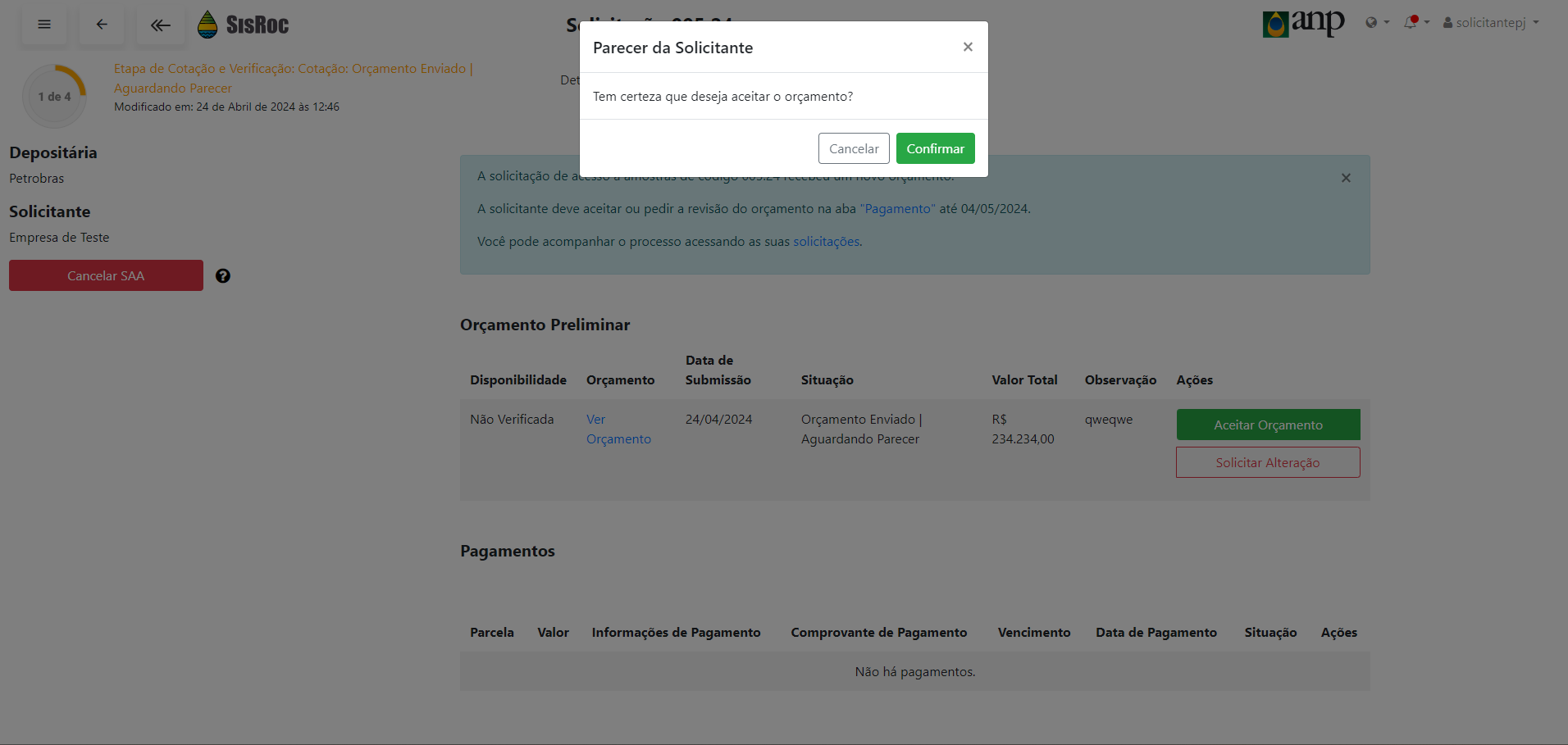Dismiss the info alert banner
This screenshot has width=1568, height=745.
[x=1346, y=178]
